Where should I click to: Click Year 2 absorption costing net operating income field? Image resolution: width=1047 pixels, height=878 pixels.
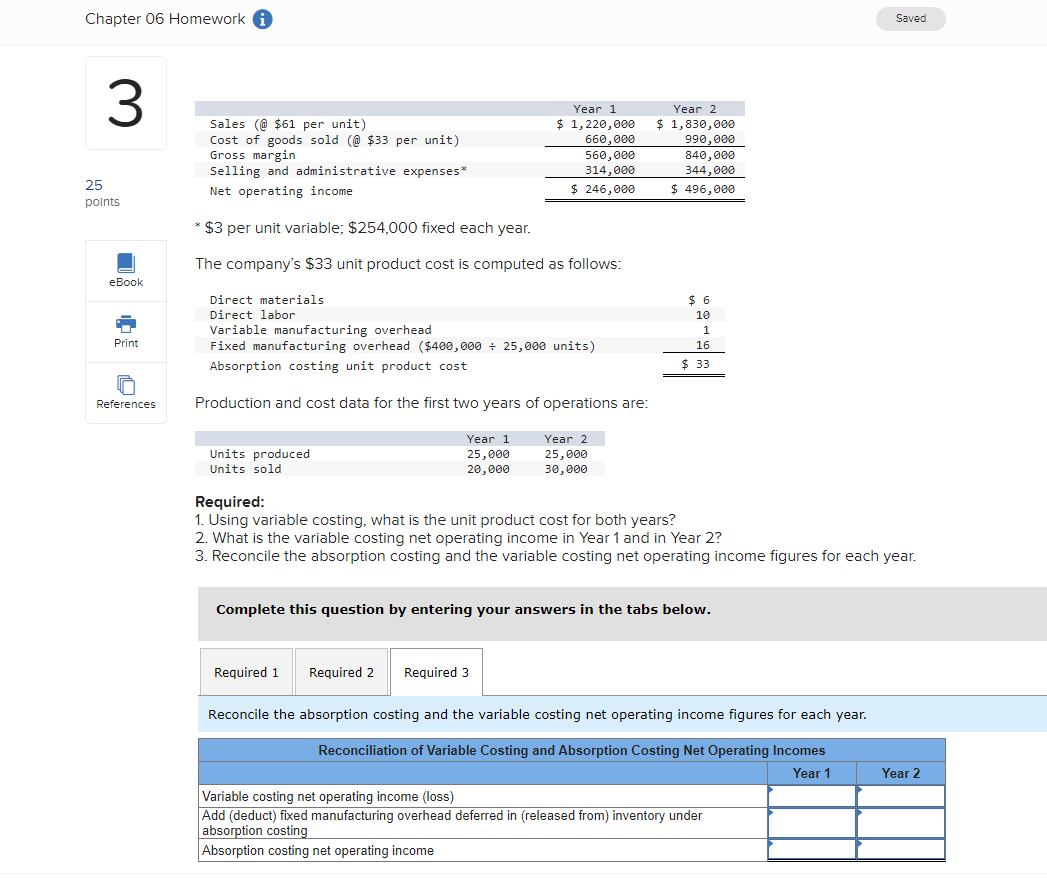[903, 849]
